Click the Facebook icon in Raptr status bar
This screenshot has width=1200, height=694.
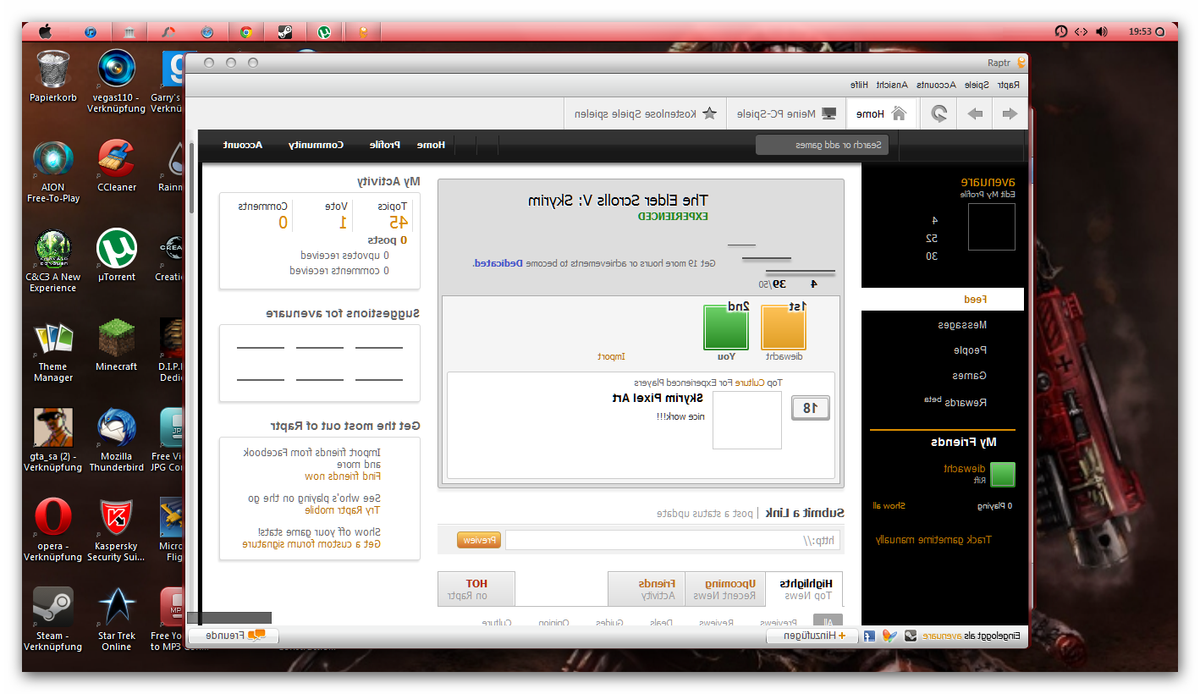point(870,635)
